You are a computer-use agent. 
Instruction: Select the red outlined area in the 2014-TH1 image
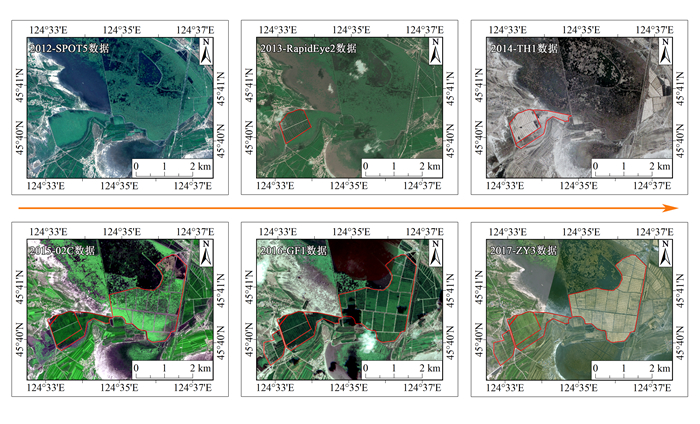click(527, 125)
